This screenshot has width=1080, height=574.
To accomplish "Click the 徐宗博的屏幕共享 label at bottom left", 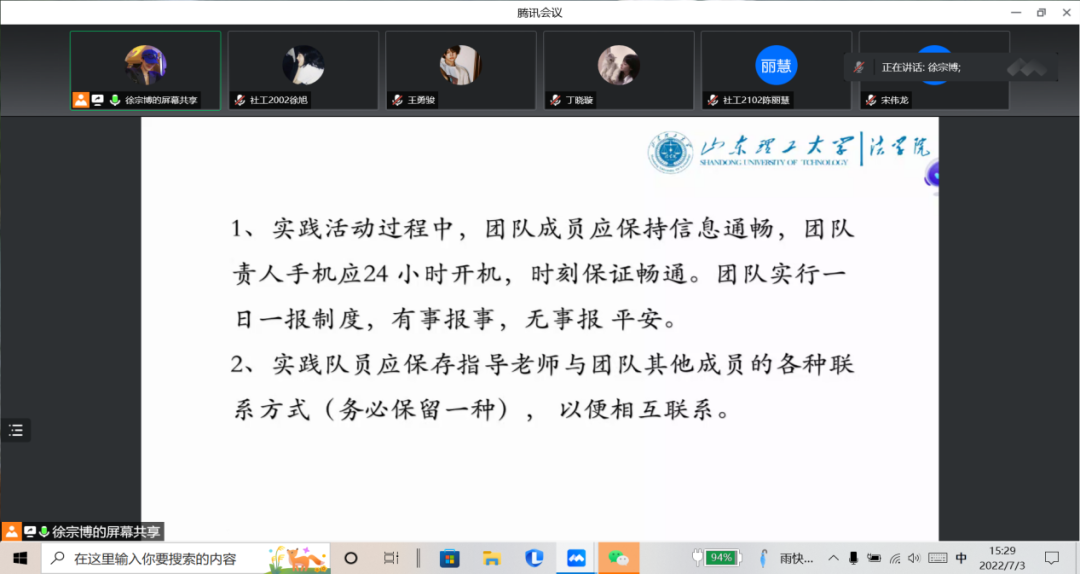I will (106, 532).
